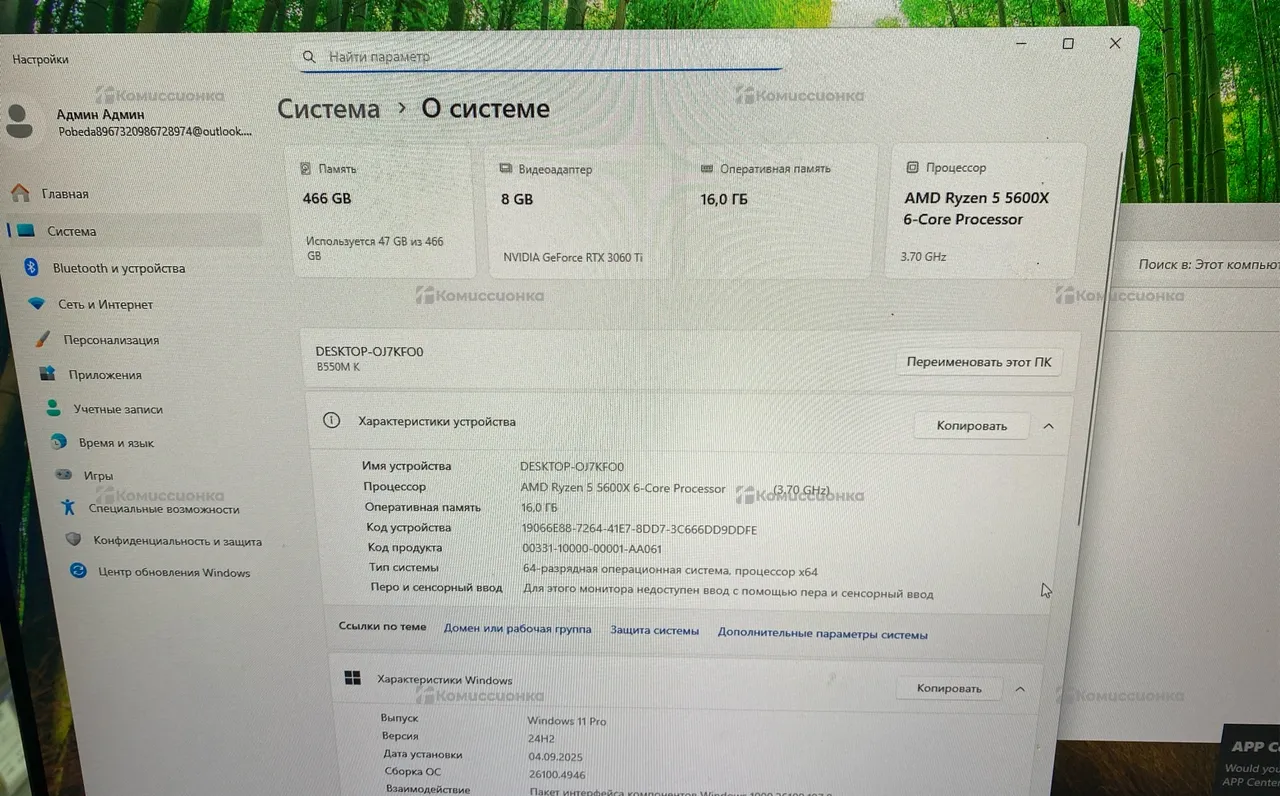Open Домен или рабочая группа link
Screen dimensions: 1280x796
tap(517, 629)
